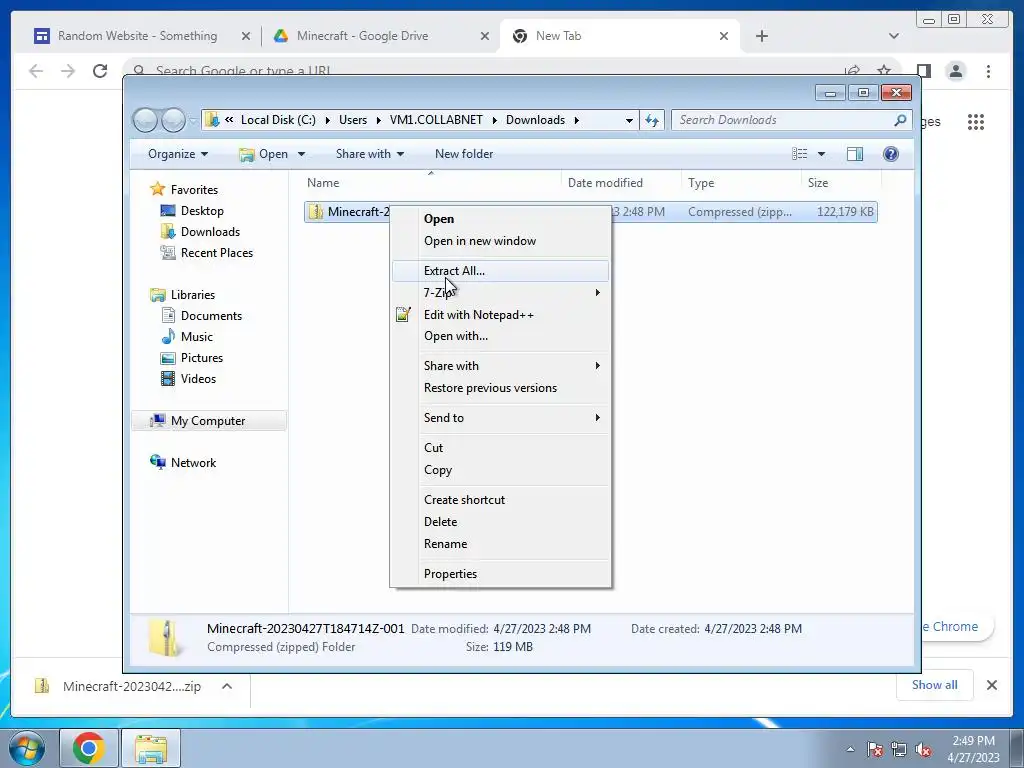Open download options arrow for Minecraft zip
Image resolution: width=1024 pixels, height=768 pixels.
click(x=227, y=686)
